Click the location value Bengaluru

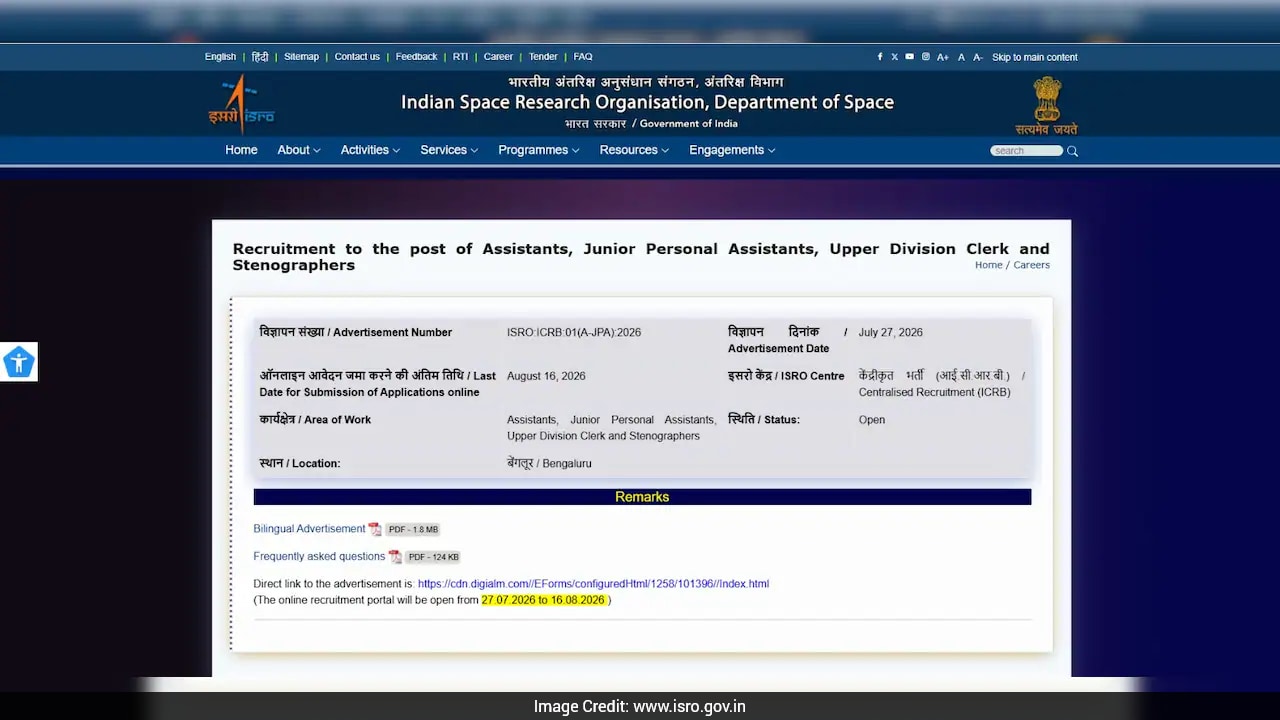549,464
